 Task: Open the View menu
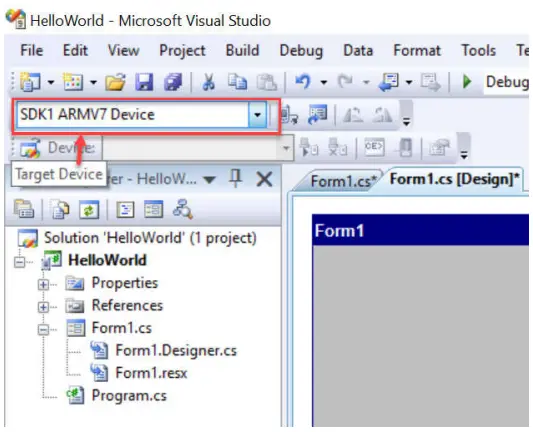click(x=123, y=50)
